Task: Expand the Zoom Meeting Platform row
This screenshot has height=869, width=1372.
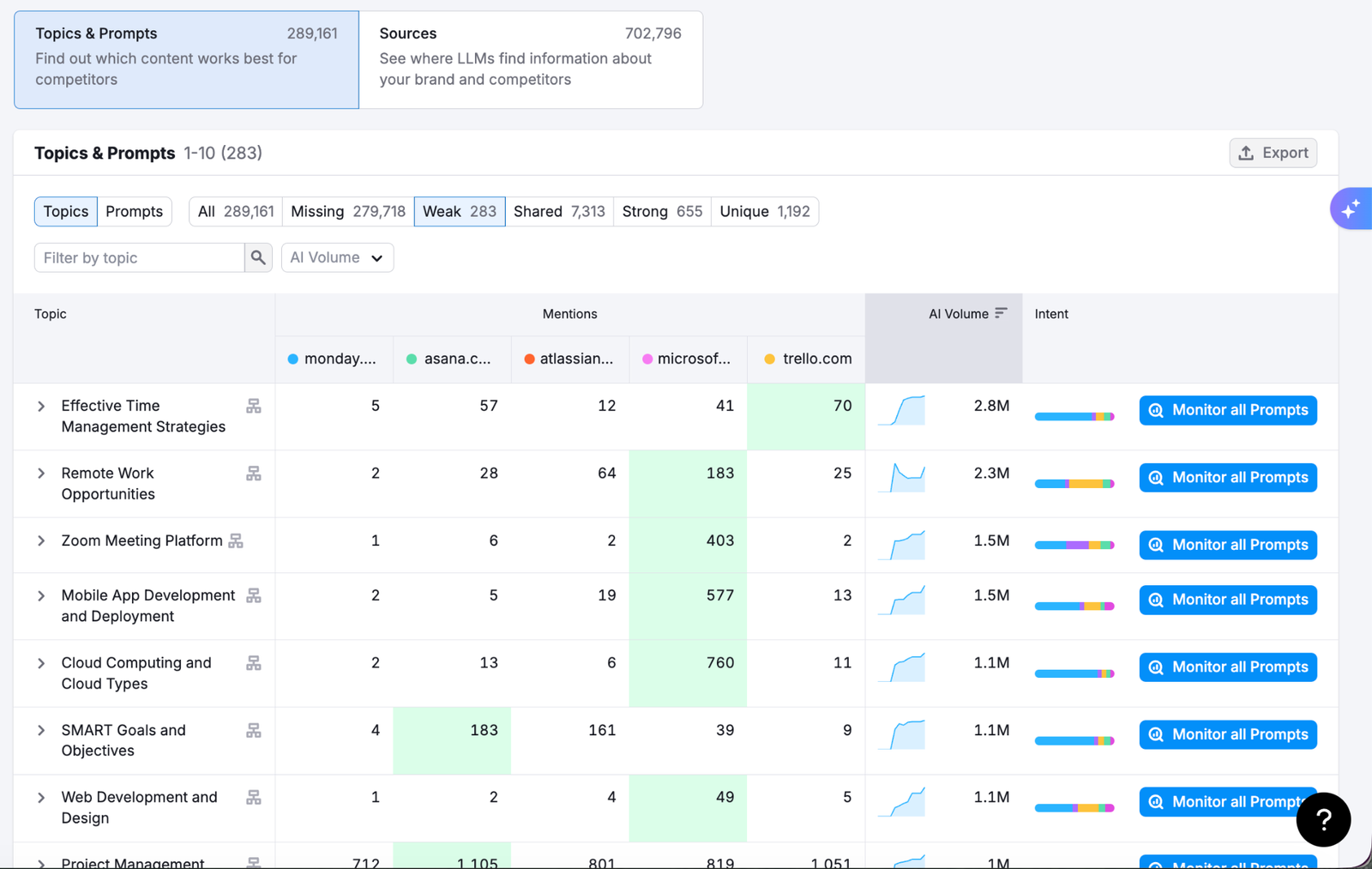Action: pos(41,541)
